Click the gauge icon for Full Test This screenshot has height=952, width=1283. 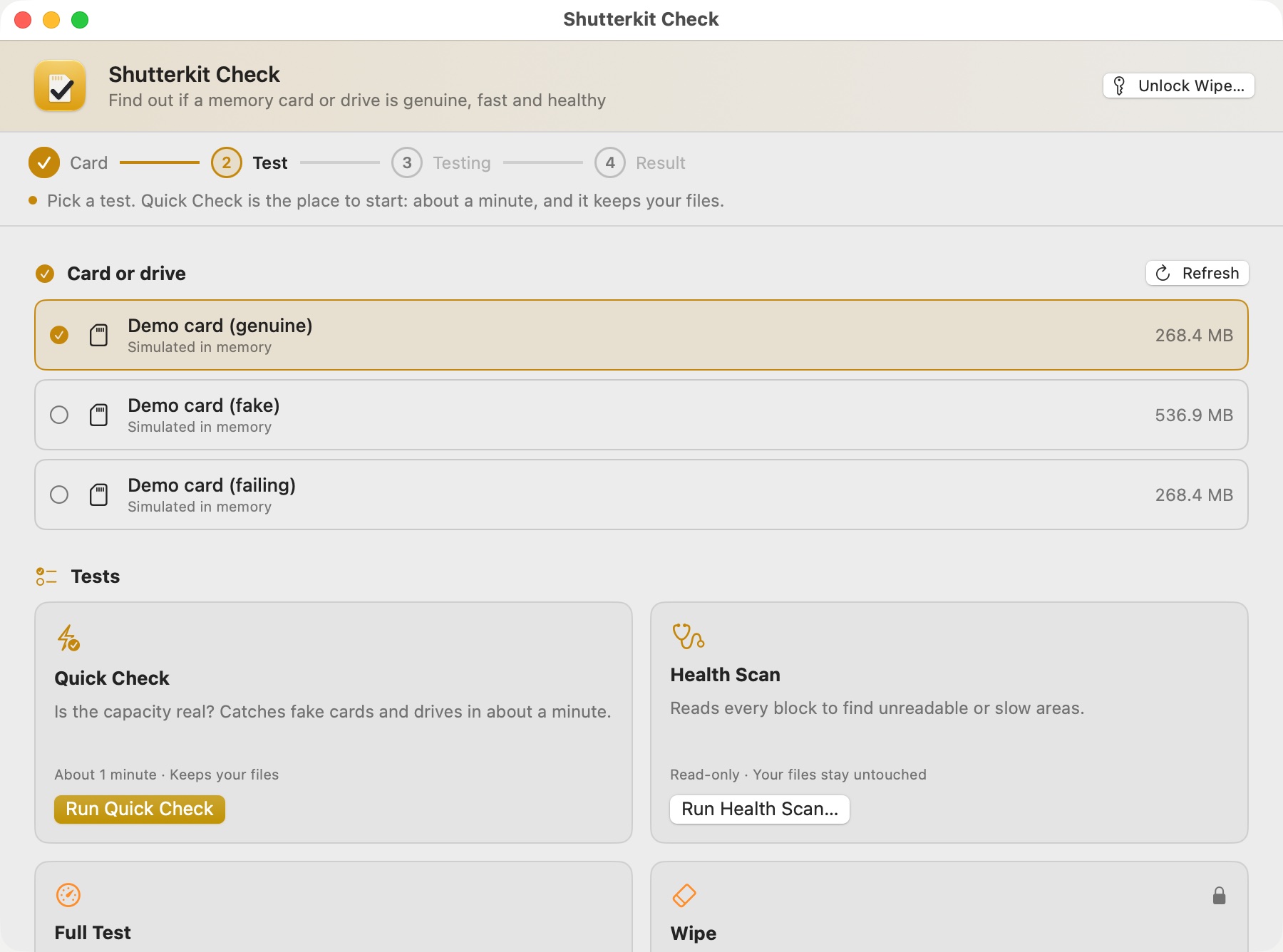tap(68, 895)
